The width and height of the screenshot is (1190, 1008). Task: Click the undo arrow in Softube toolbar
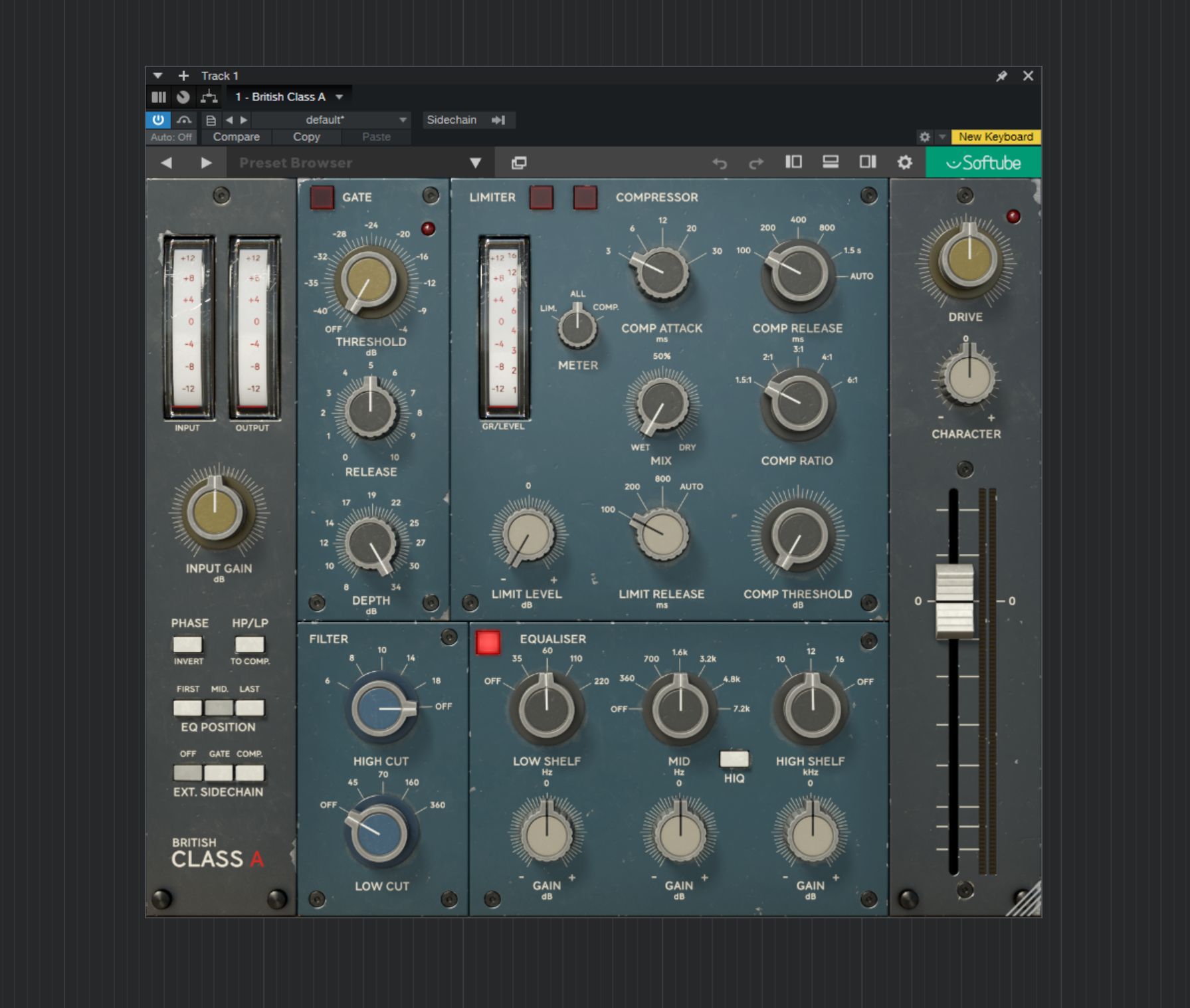tap(720, 163)
